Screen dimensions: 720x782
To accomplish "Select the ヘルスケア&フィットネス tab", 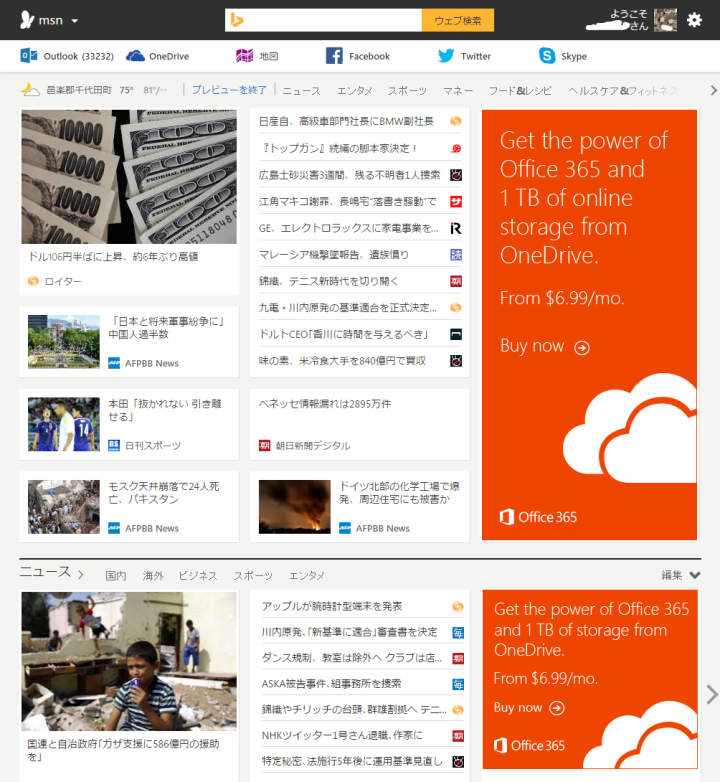I will coord(623,91).
